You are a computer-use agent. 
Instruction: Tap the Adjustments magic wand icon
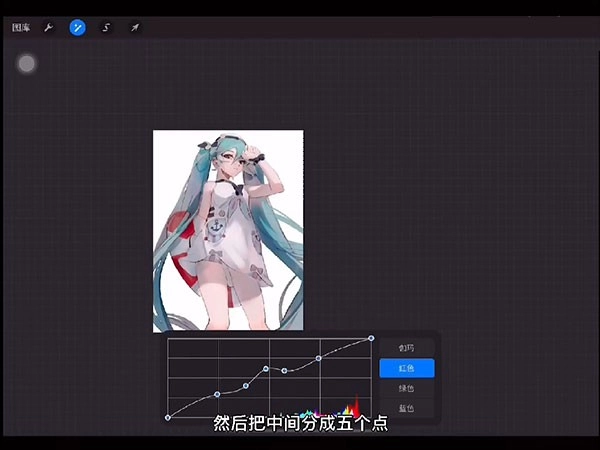point(77,28)
